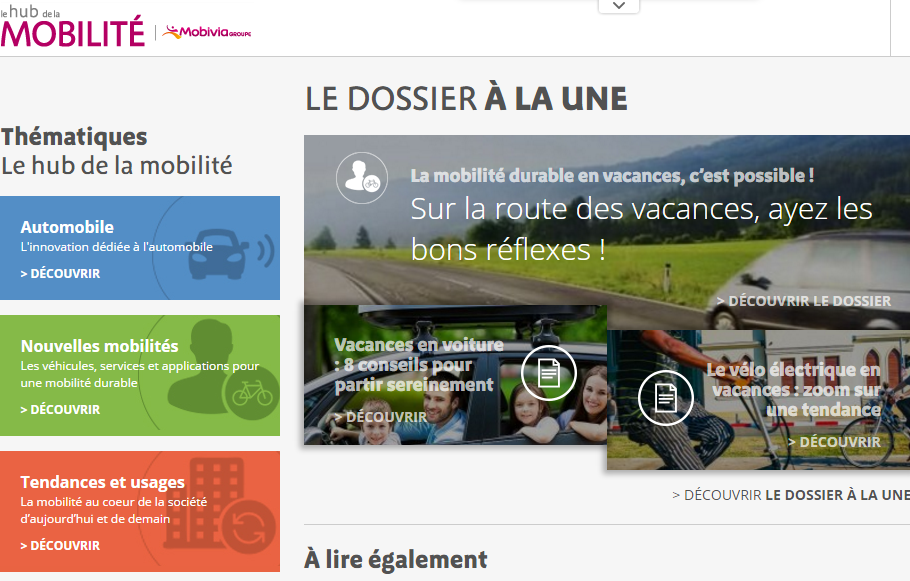Click Découvrir le dossier on the banner
The image size is (910, 581).
(804, 301)
